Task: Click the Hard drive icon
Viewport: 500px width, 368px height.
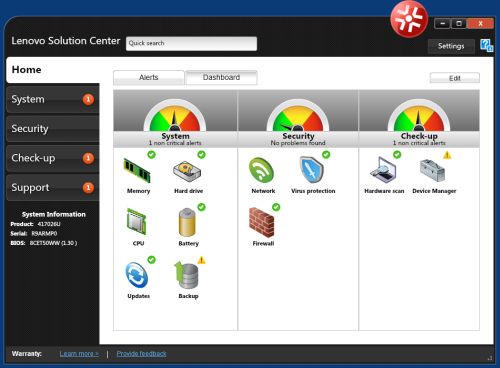Action: [187, 171]
